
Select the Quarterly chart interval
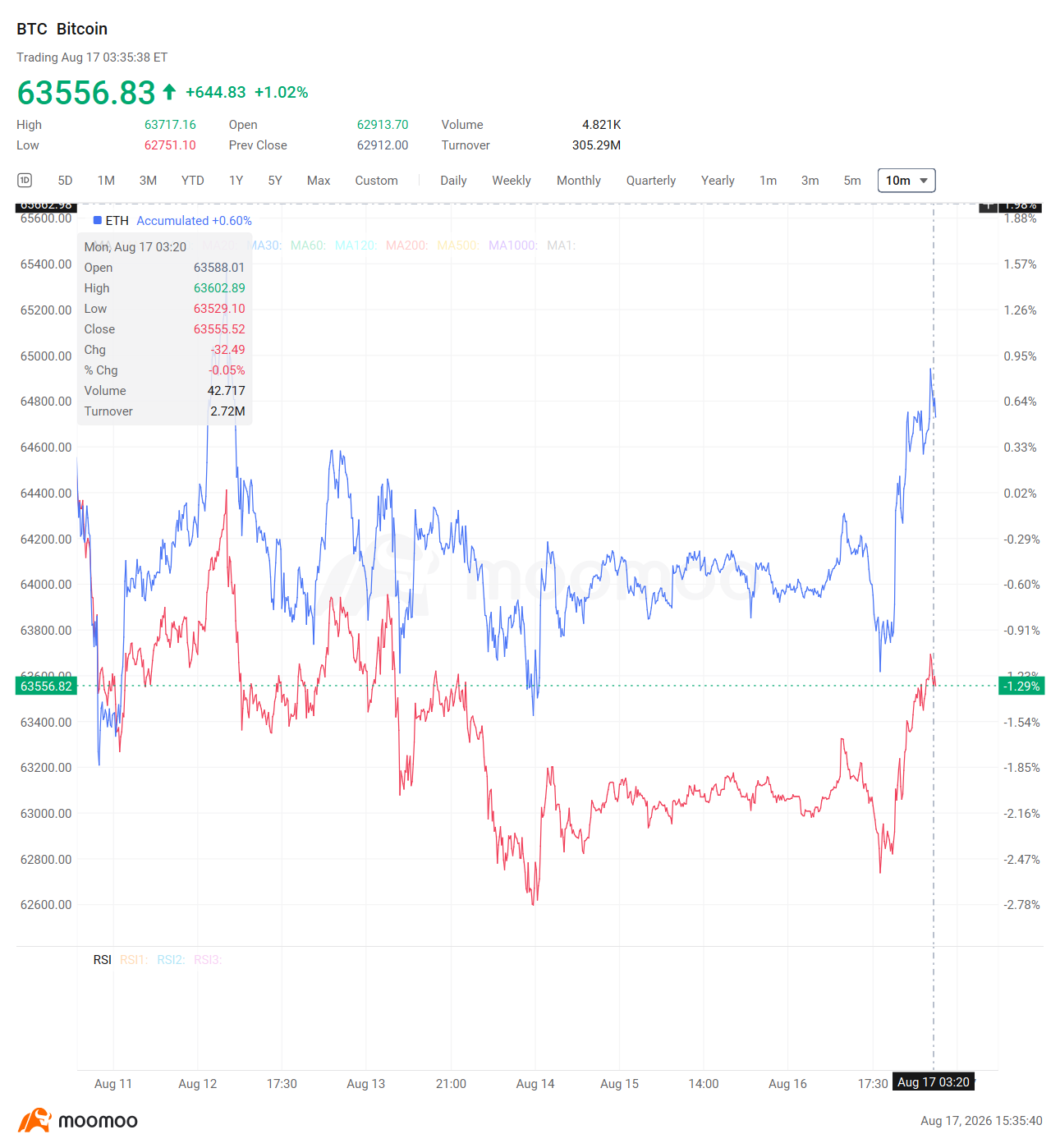[x=651, y=181]
